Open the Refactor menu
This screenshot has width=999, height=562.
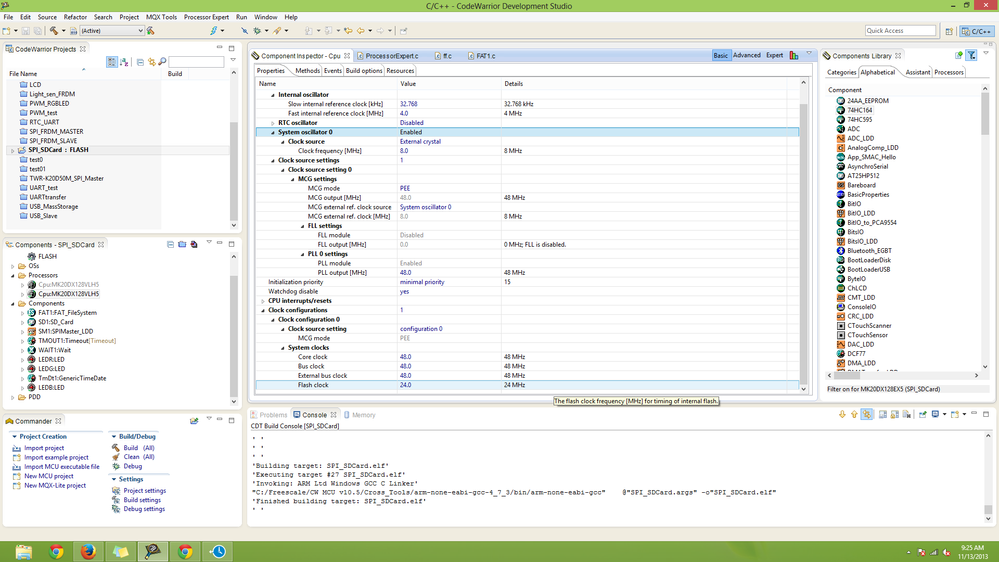75,17
